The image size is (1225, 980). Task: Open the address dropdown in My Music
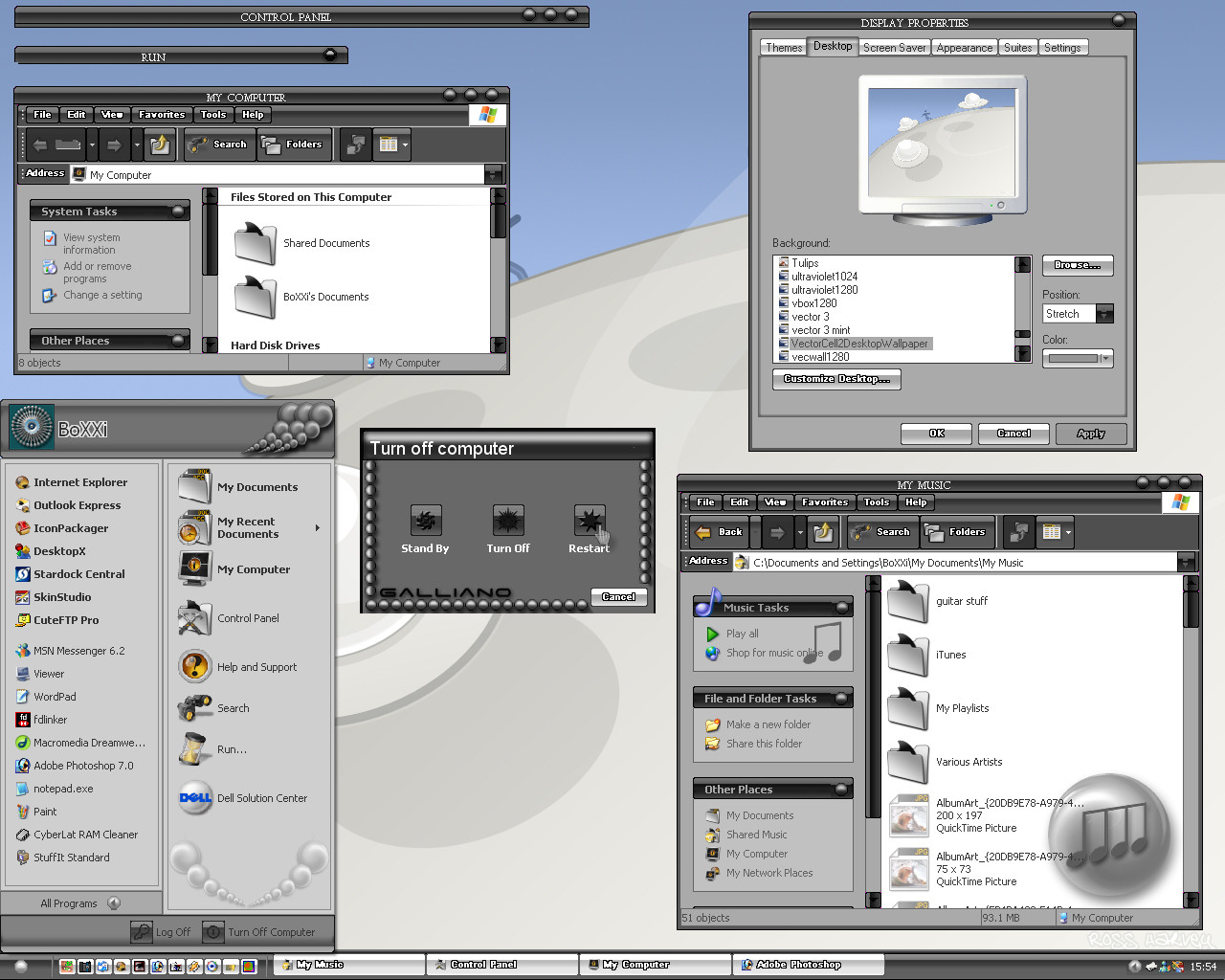coord(1187,563)
